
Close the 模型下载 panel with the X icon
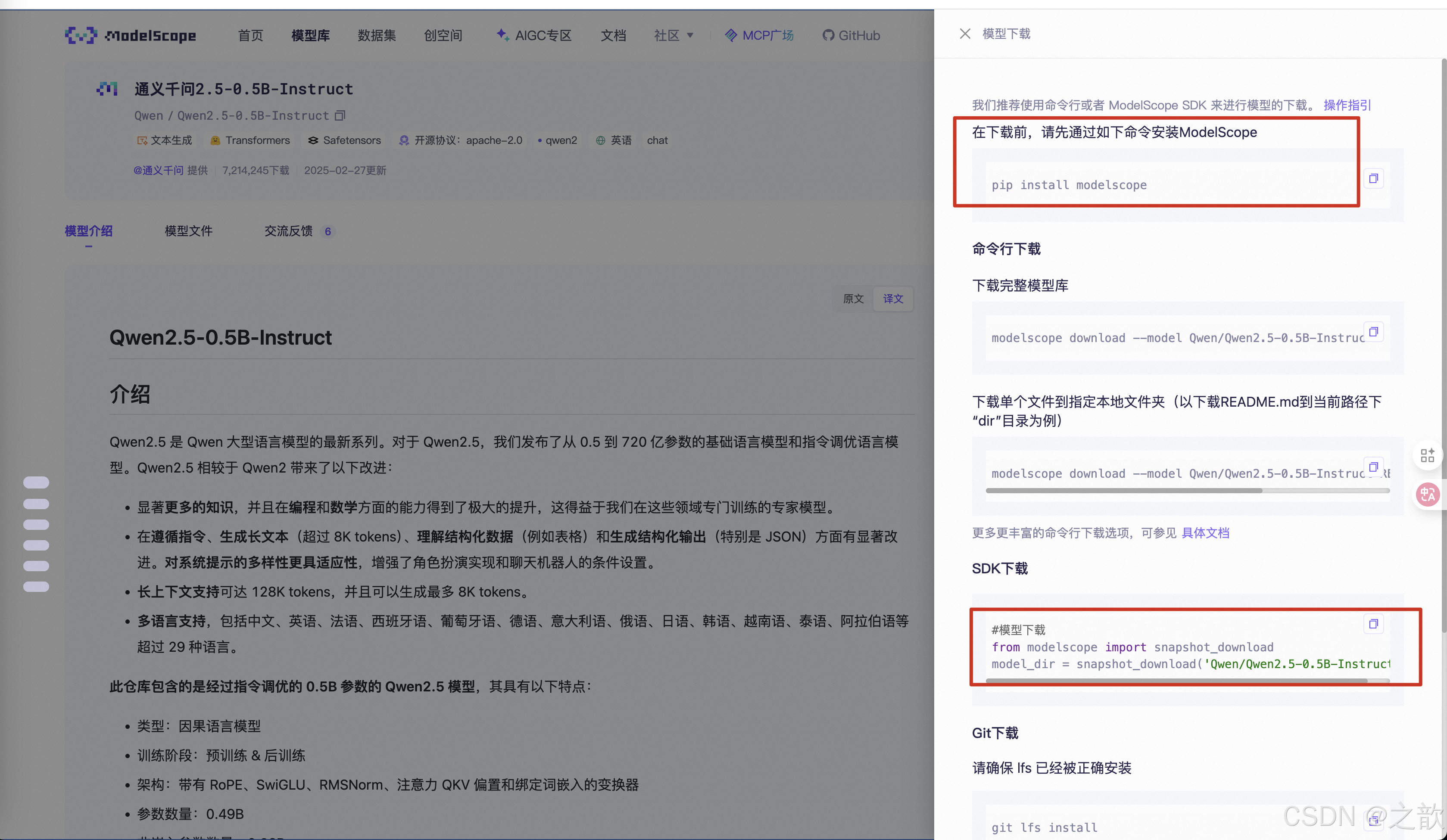tap(965, 34)
